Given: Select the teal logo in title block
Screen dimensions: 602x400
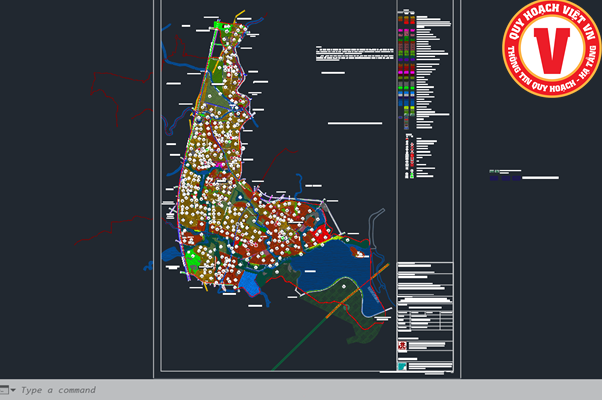Looking at the screenshot, I should pos(402,366).
